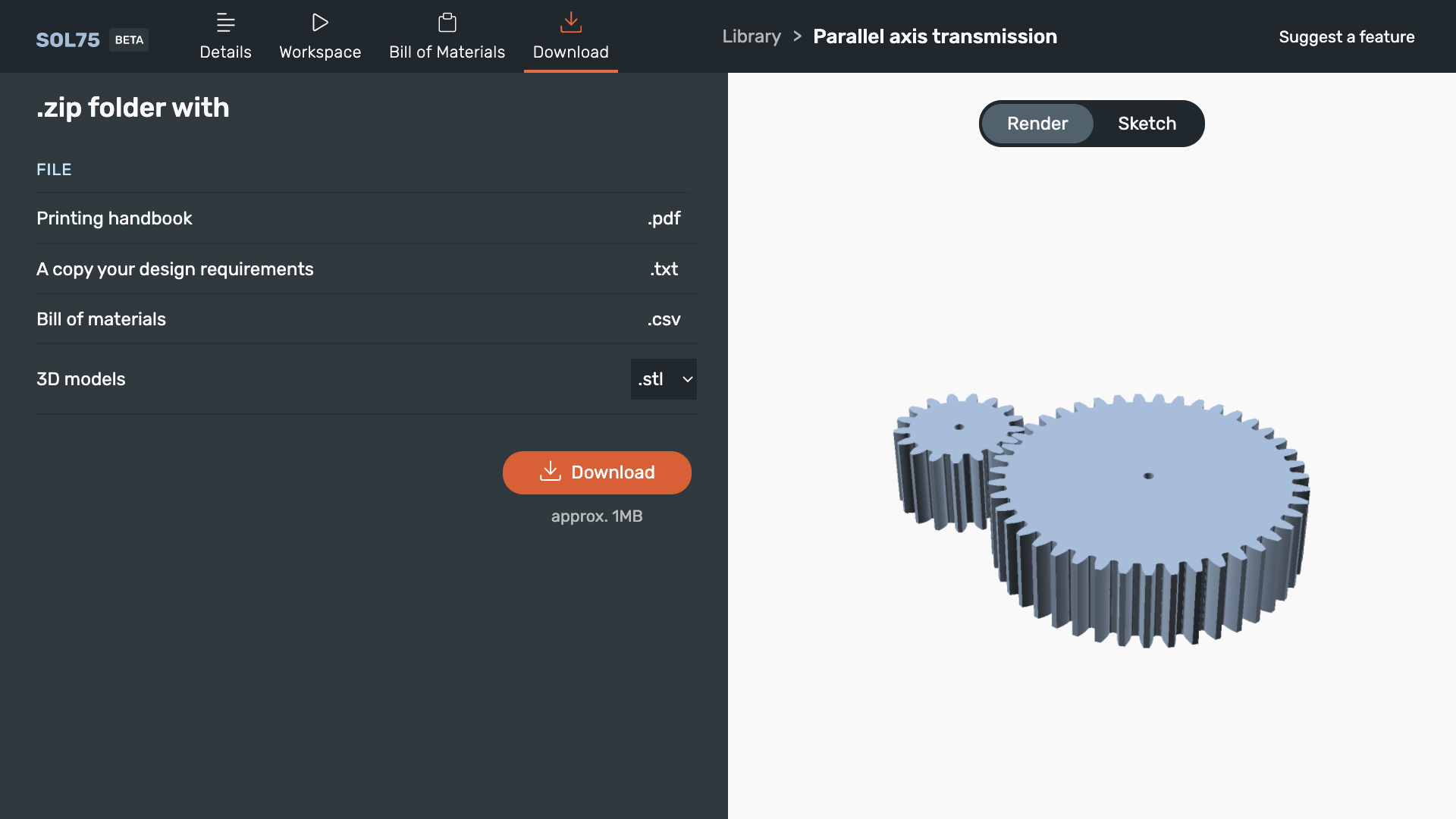Navigate back to Library breadcrumb

click(x=752, y=36)
